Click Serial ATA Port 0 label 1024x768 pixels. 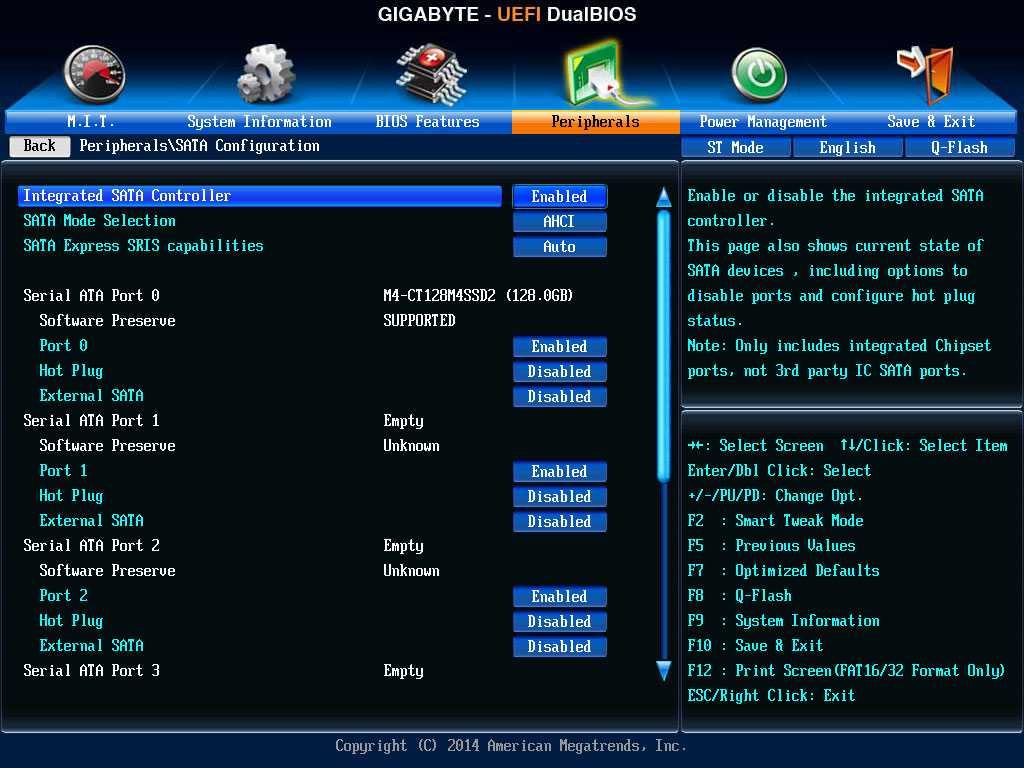(x=91, y=296)
